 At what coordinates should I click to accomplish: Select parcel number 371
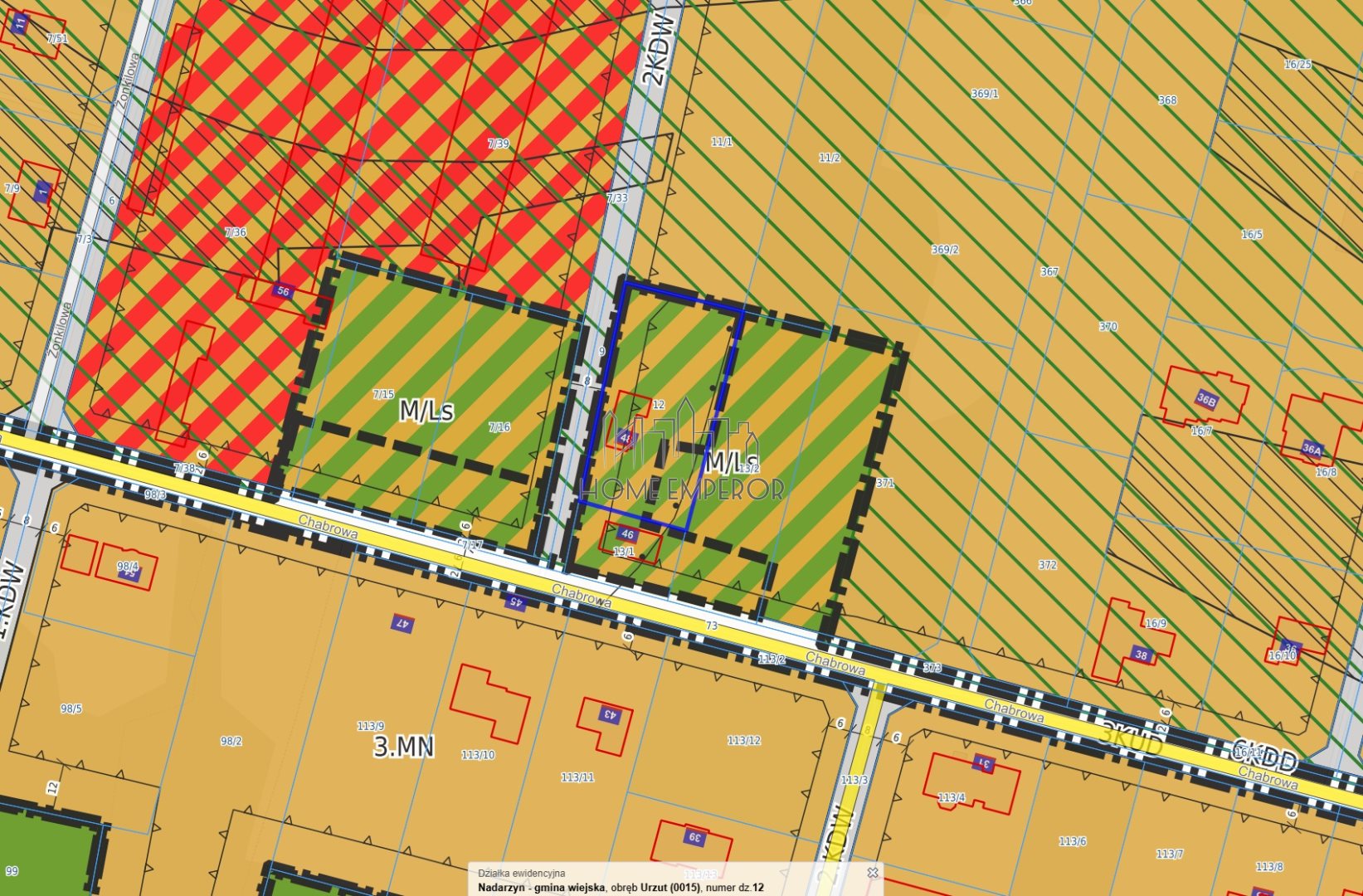point(885,483)
